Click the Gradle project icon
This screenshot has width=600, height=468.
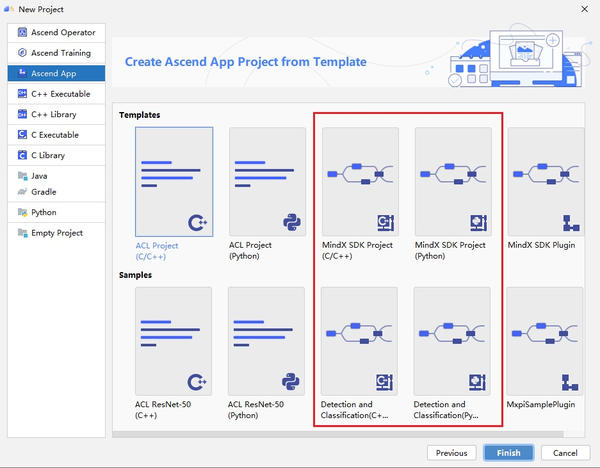click(22, 192)
